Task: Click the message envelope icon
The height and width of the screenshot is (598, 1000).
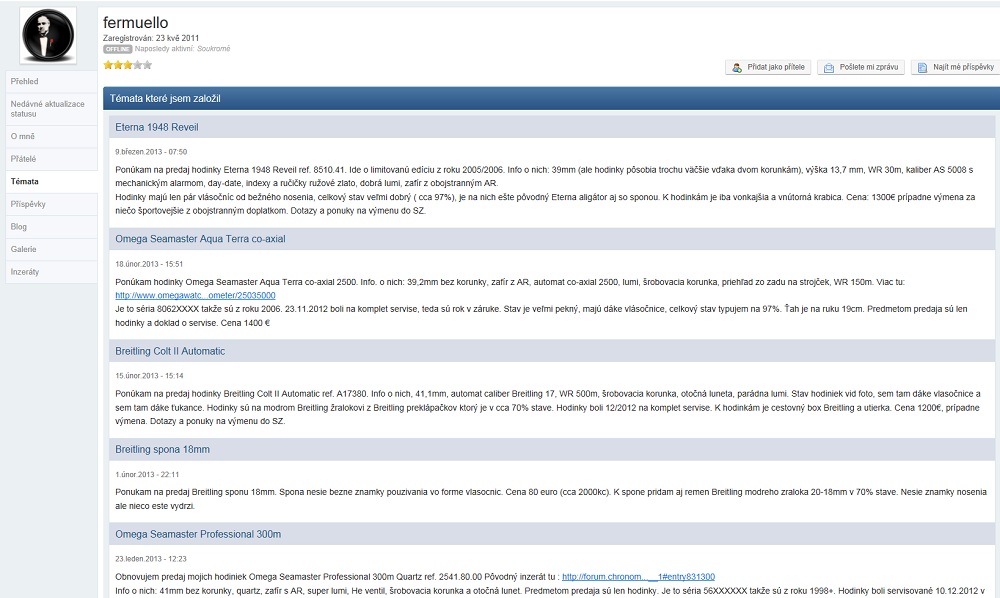Action: (x=828, y=68)
